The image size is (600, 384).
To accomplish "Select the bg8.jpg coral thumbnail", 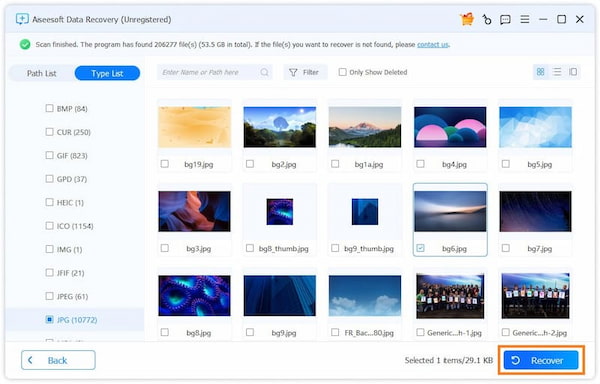I will [194, 295].
